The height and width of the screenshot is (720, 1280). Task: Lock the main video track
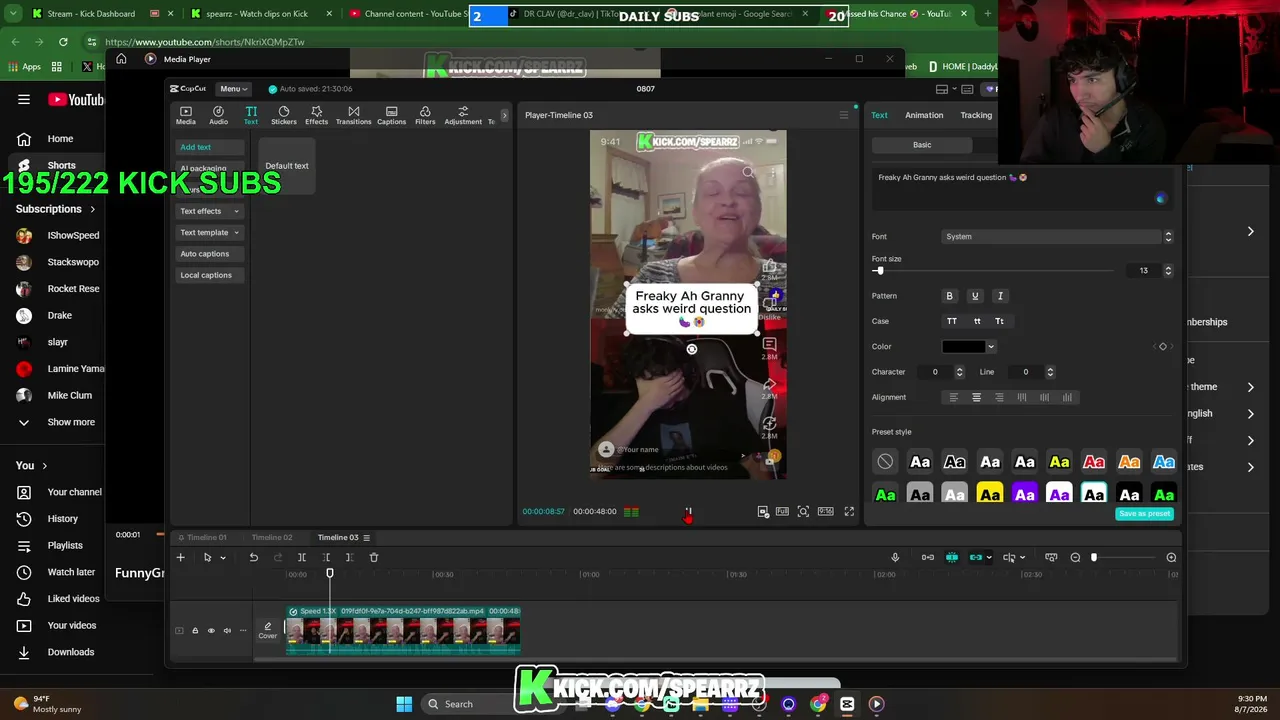(x=195, y=630)
